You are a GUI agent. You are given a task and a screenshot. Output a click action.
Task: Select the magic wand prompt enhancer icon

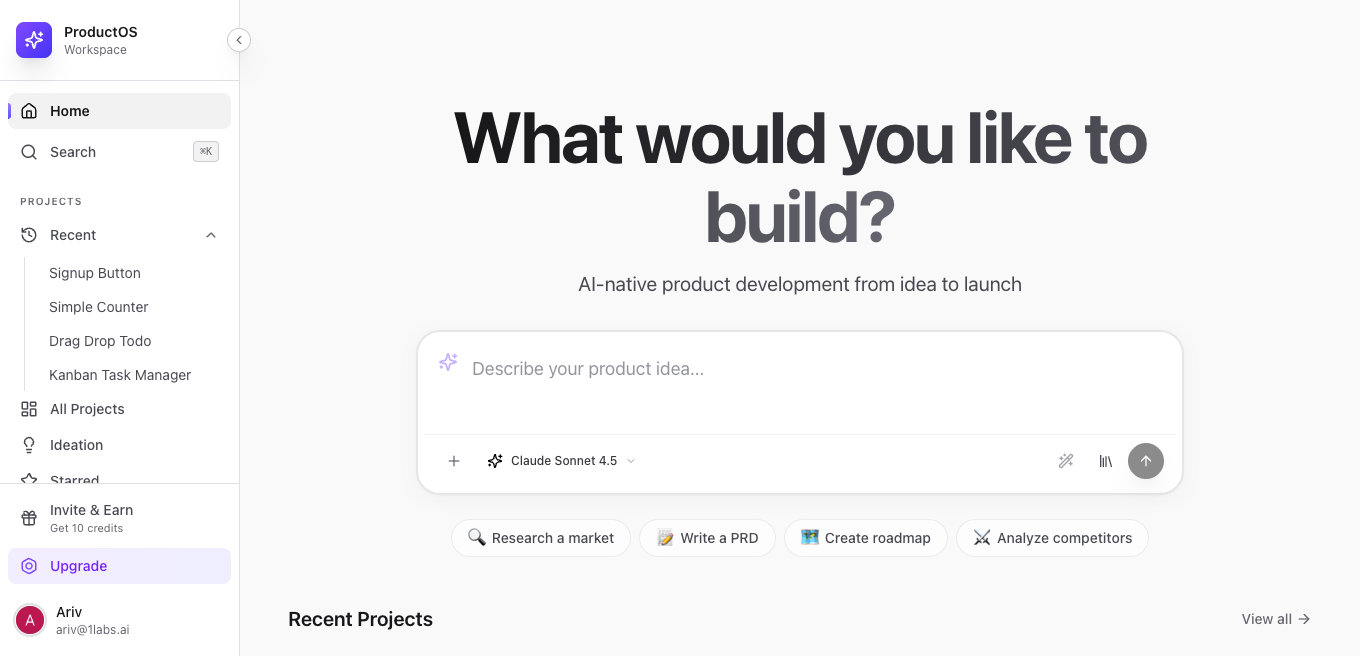coord(1065,461)
